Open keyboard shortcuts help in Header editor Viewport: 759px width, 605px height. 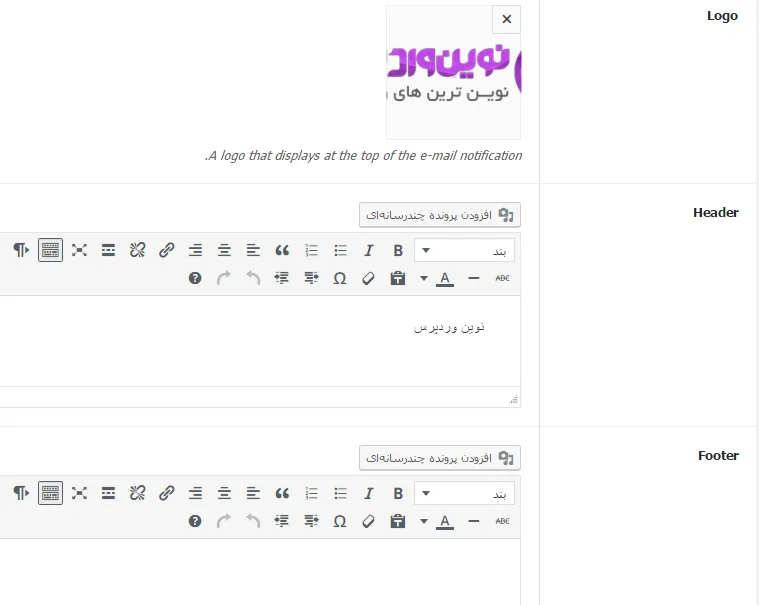[195, 278]
